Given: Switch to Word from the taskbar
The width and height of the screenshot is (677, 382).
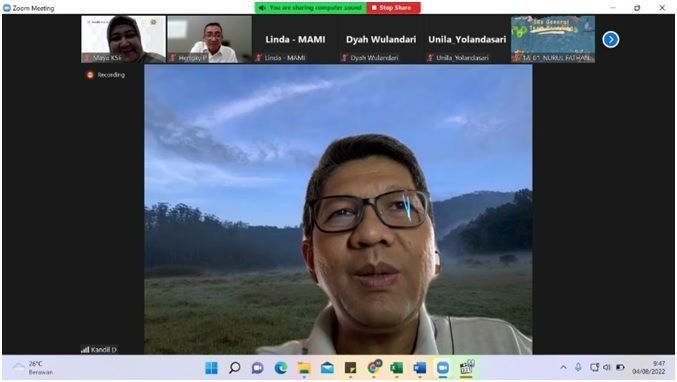Looking at the screenshot, I should coord(420,368).
